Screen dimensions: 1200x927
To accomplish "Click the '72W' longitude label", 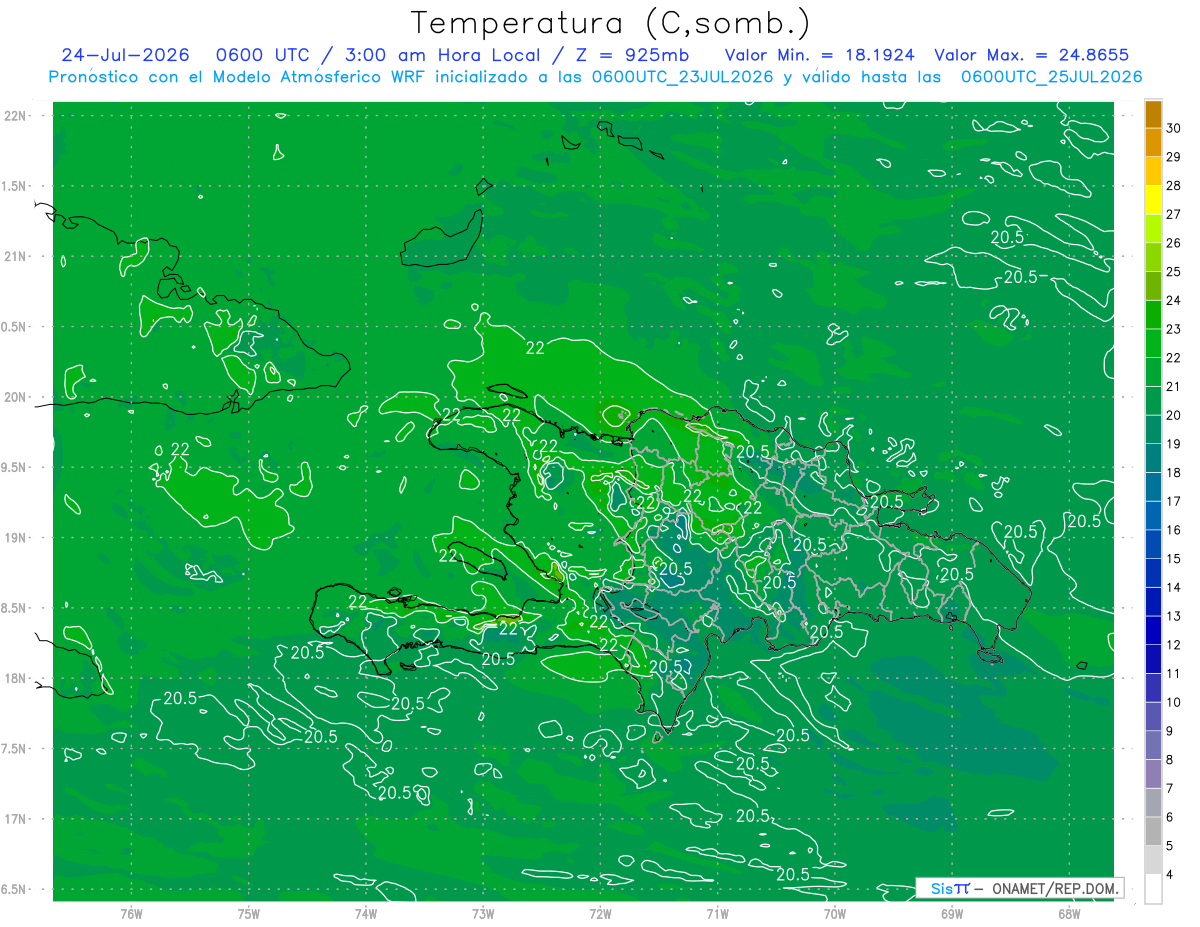I will click(600, 913).
